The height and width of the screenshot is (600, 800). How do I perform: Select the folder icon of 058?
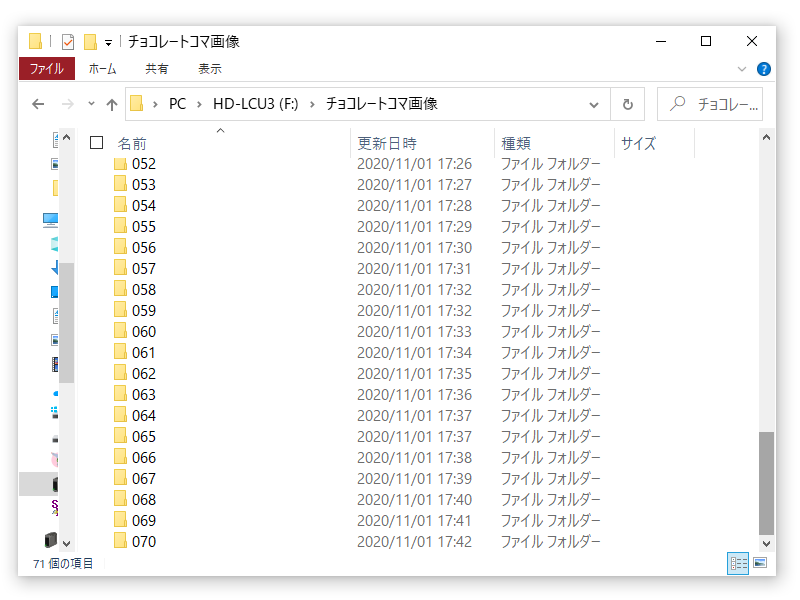[120, 289]
